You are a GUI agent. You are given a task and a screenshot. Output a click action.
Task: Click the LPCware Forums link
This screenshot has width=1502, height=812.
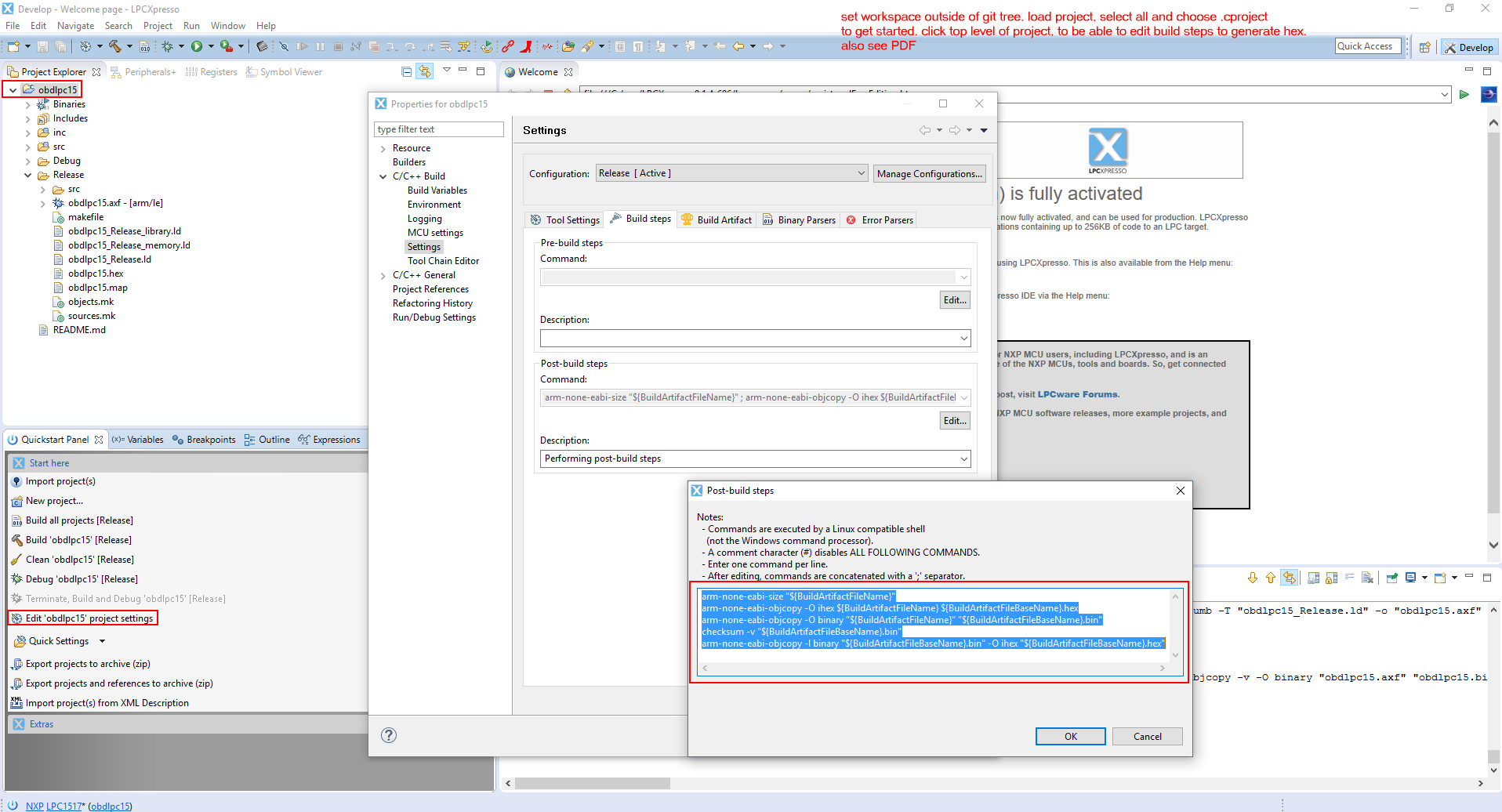1078,394
